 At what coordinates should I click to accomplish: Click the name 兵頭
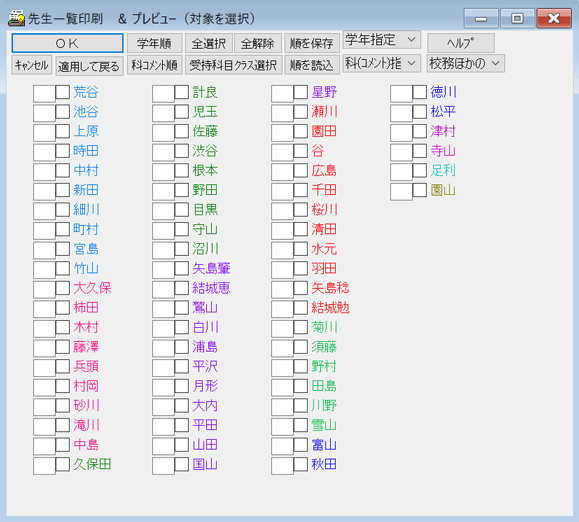86,366
